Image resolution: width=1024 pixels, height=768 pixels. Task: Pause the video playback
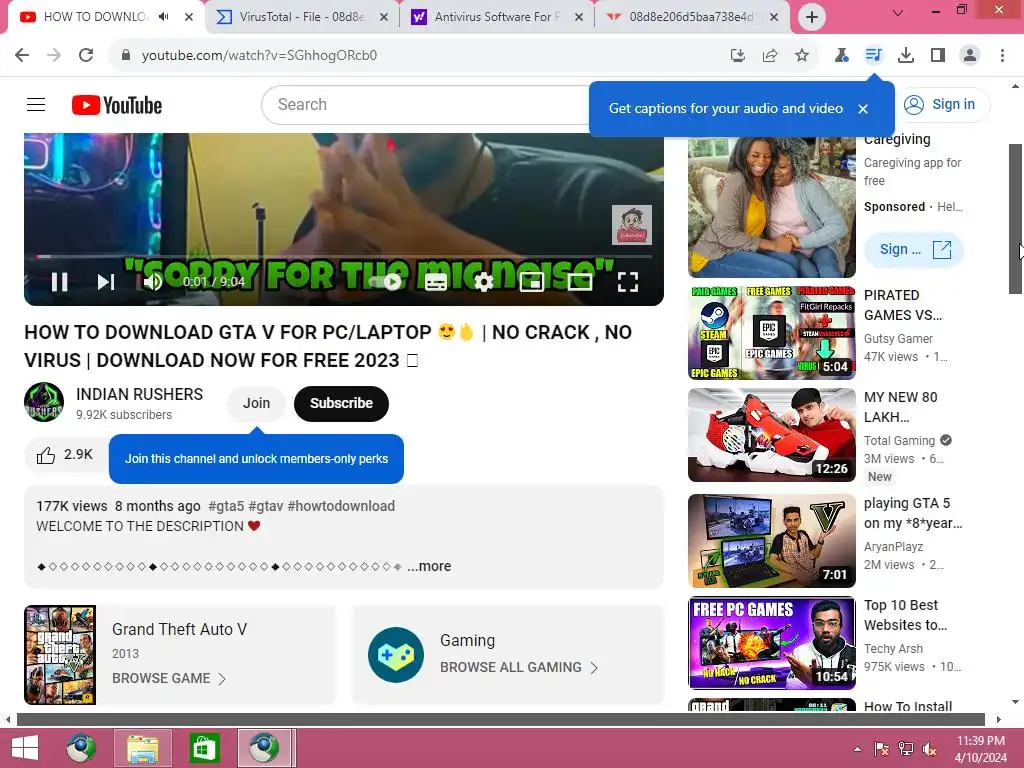[59, 282]
